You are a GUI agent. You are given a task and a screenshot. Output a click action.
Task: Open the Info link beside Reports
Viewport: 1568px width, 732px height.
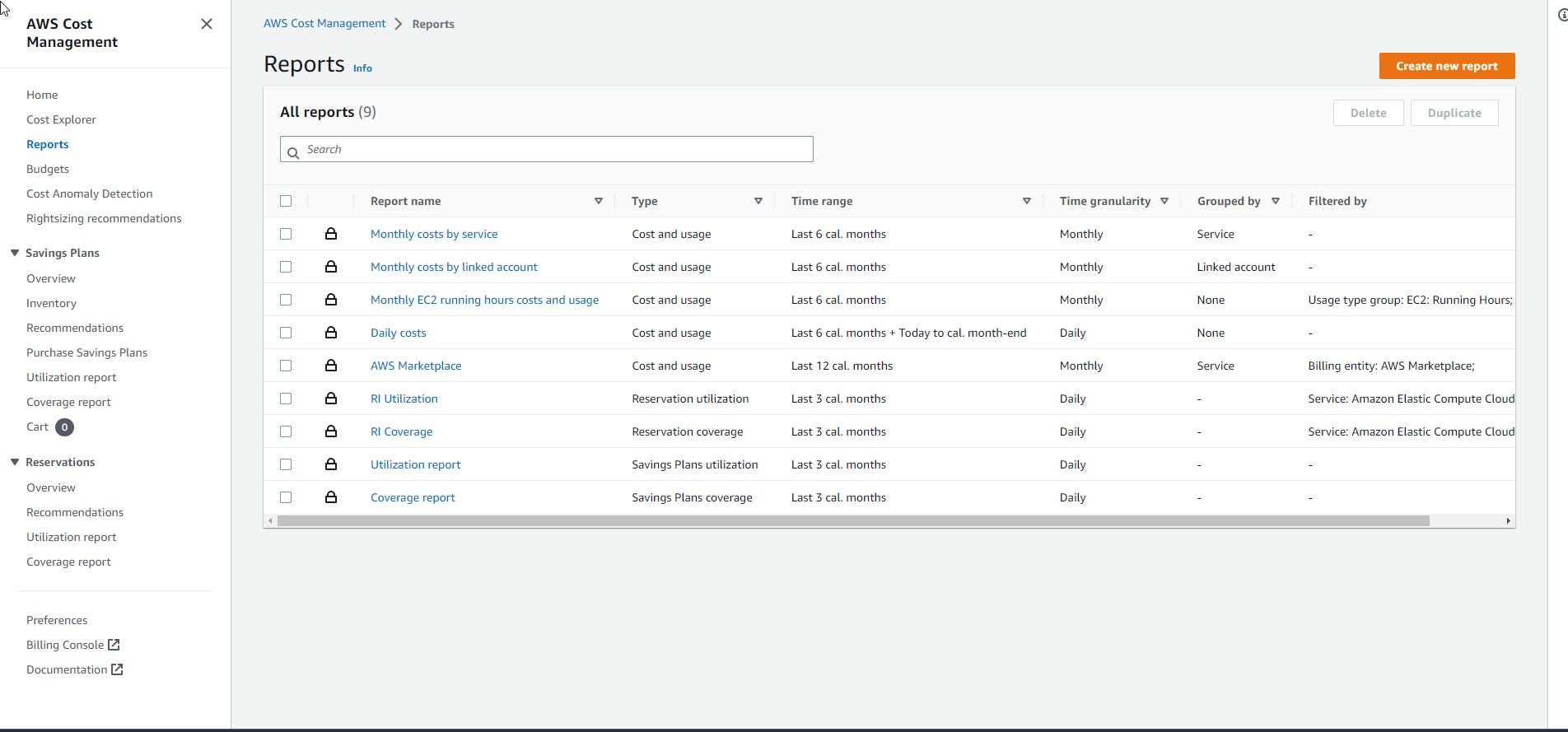(x=362, y=68)
